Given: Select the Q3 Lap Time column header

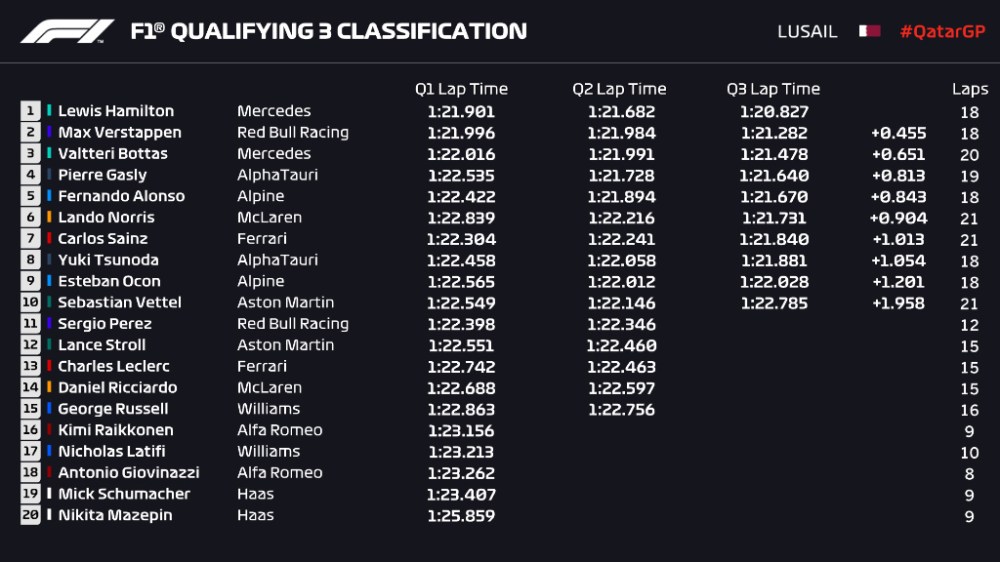Looking at the screenshot, I should [773, 89].
